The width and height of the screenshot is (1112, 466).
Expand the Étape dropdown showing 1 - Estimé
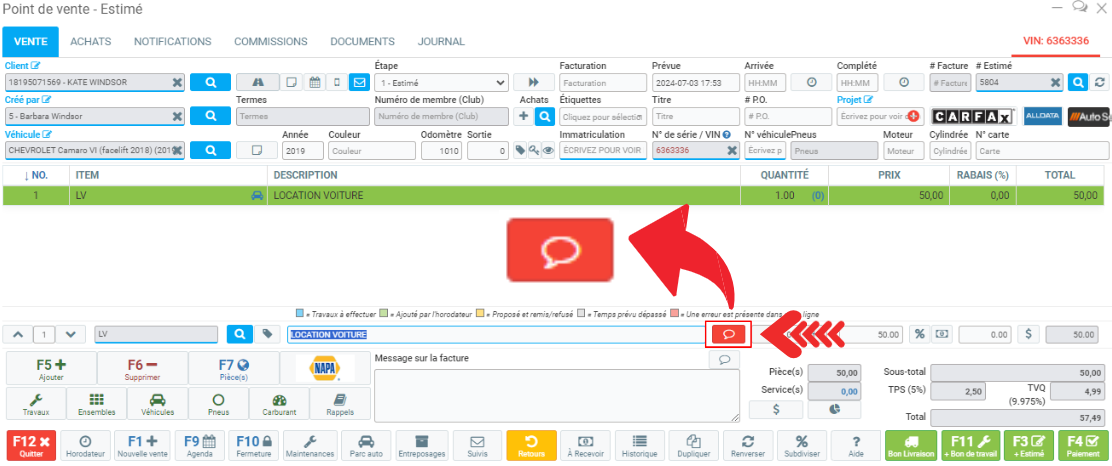(x=441, y=83)
